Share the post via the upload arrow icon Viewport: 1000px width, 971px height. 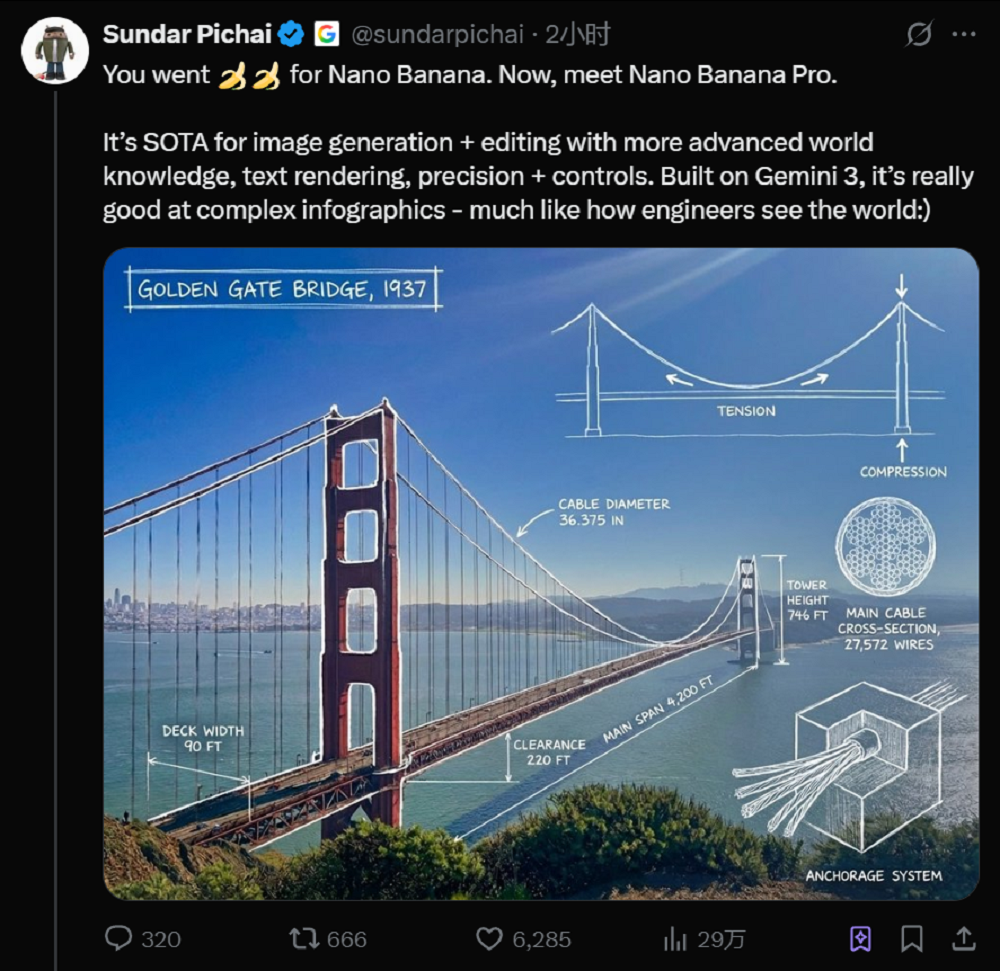(x=963, y=938)
